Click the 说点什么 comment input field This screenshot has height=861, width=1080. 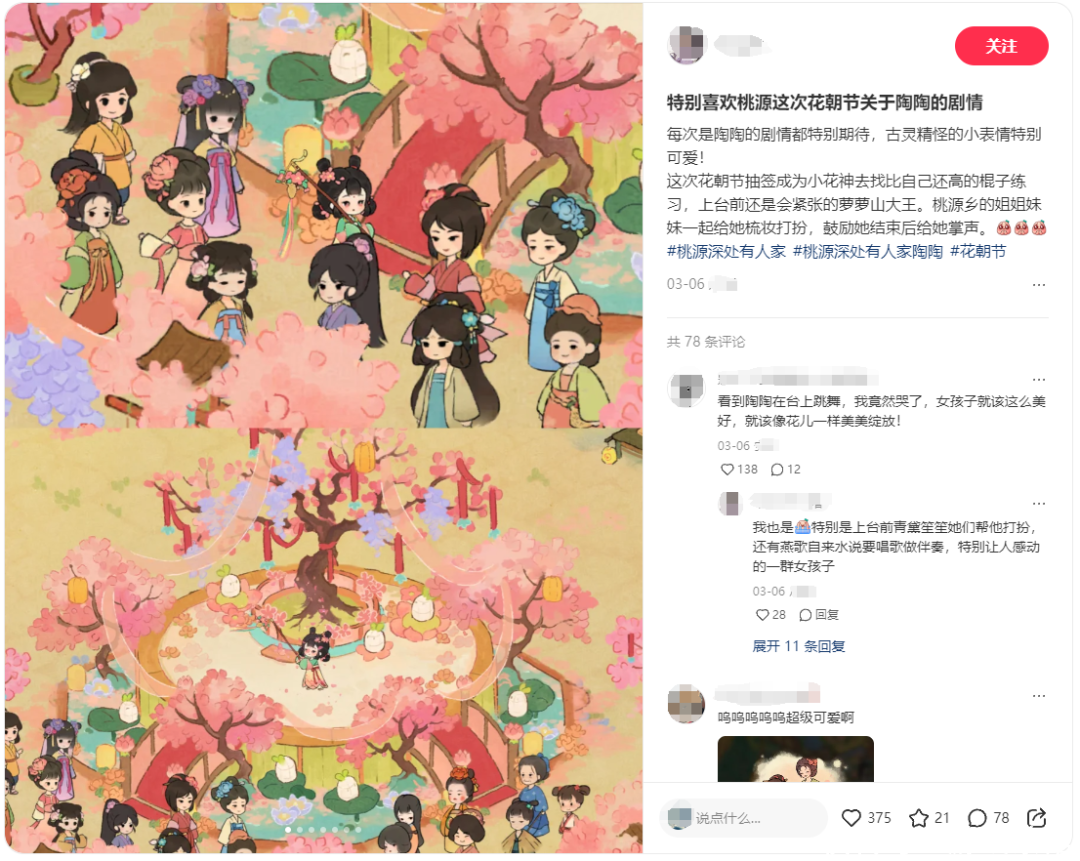pyautogui.click(x=744, y=818)
